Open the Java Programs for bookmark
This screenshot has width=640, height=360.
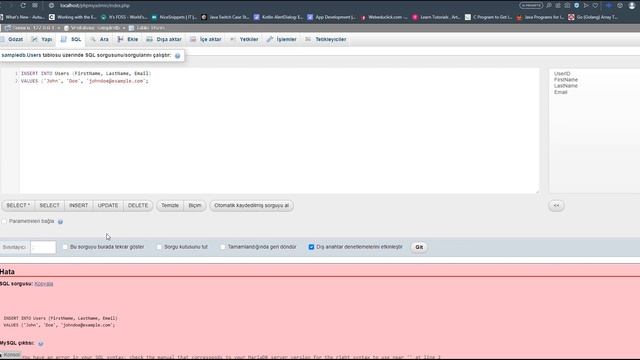point(540,17)
